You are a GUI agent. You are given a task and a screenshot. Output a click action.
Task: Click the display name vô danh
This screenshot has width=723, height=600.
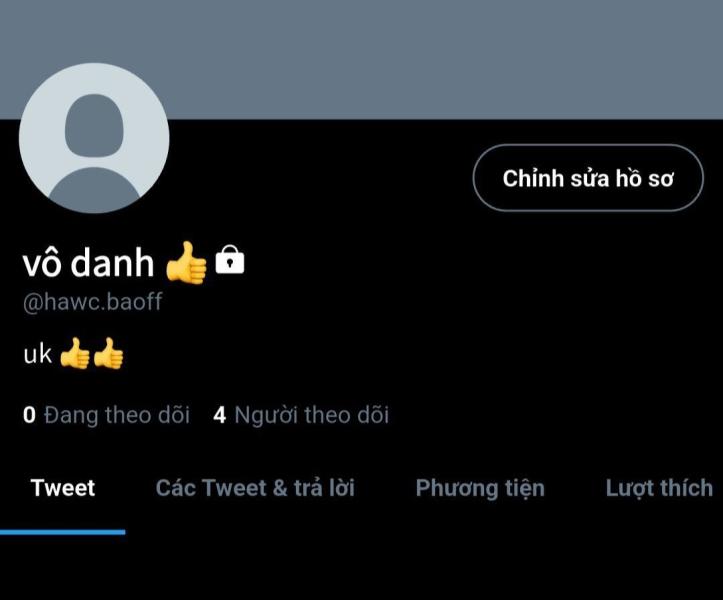tap(88, 263)
